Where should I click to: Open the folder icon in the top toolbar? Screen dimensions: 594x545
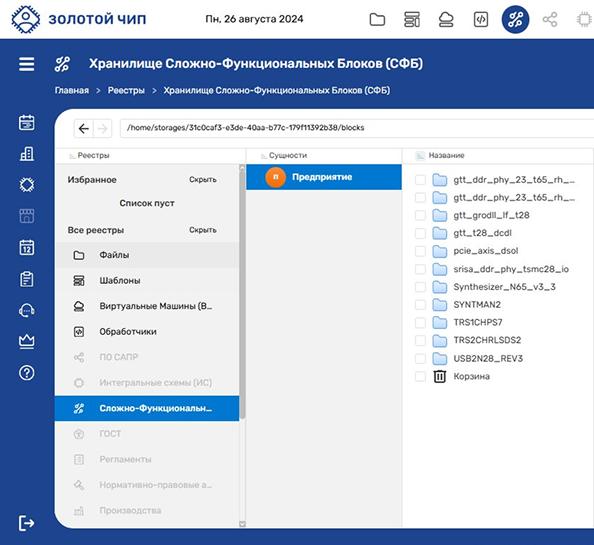click(x=377, y=19)
